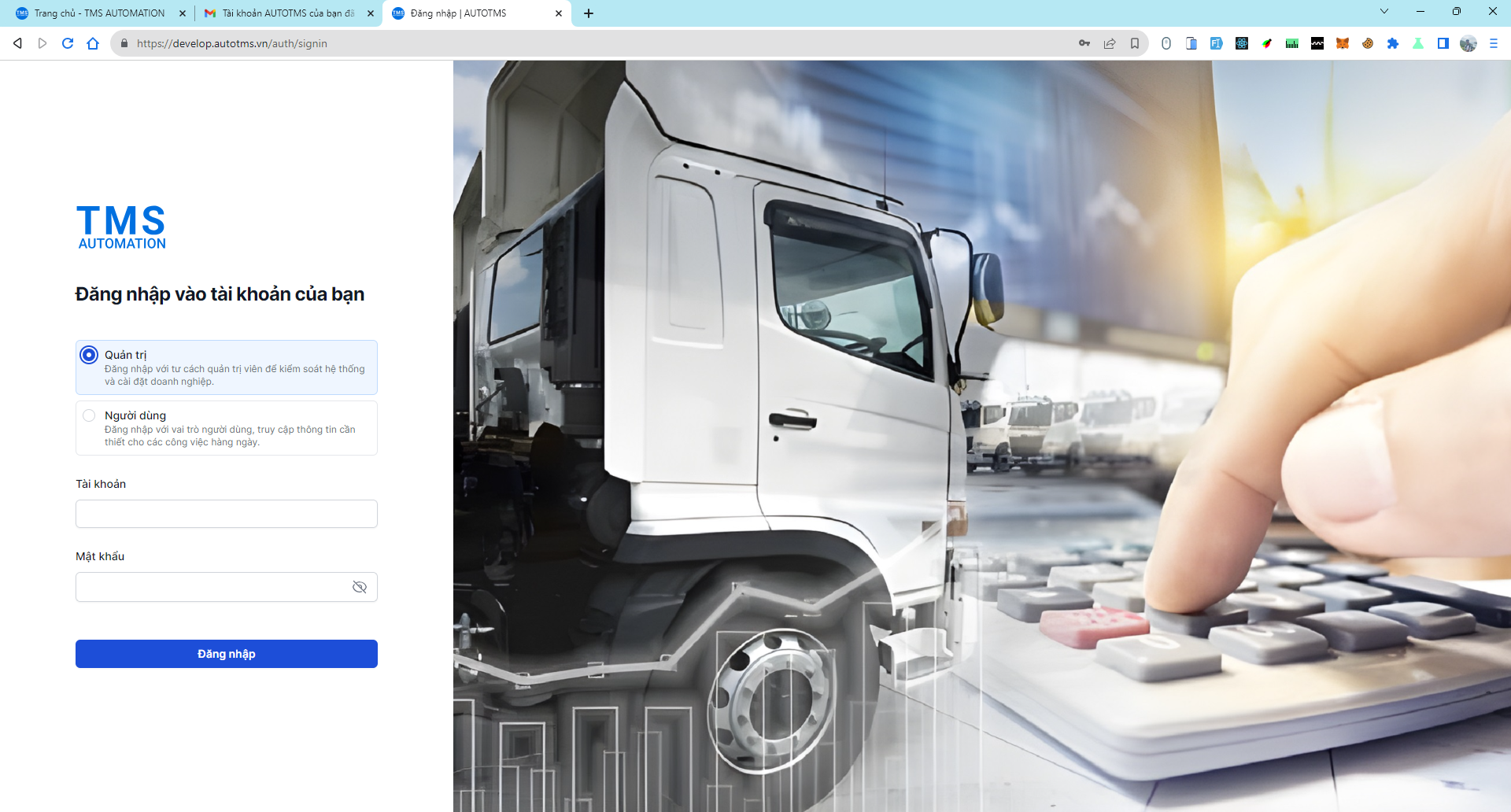This screenshot has height=812, width=1511.
Task: Select the Quản trị login role
Action: pos(89,355)
